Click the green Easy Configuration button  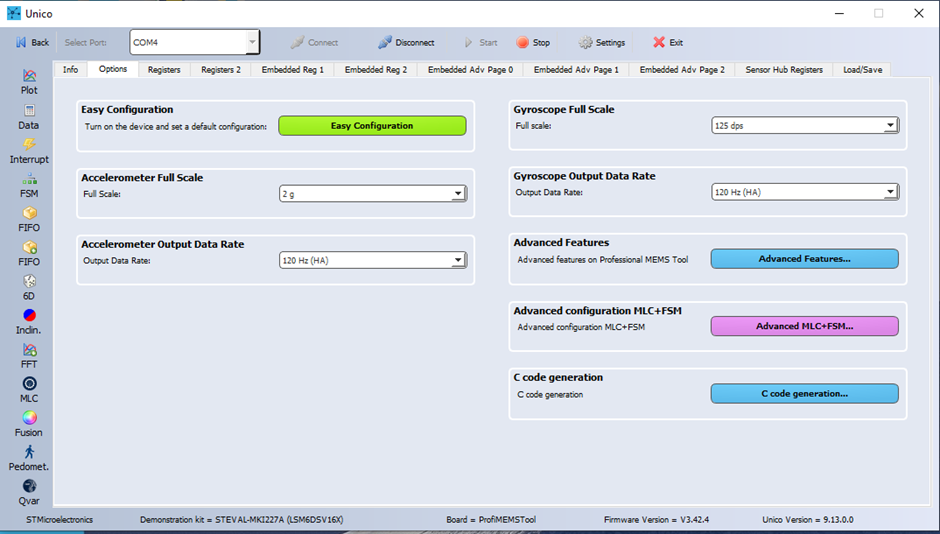tap(372, 126)
